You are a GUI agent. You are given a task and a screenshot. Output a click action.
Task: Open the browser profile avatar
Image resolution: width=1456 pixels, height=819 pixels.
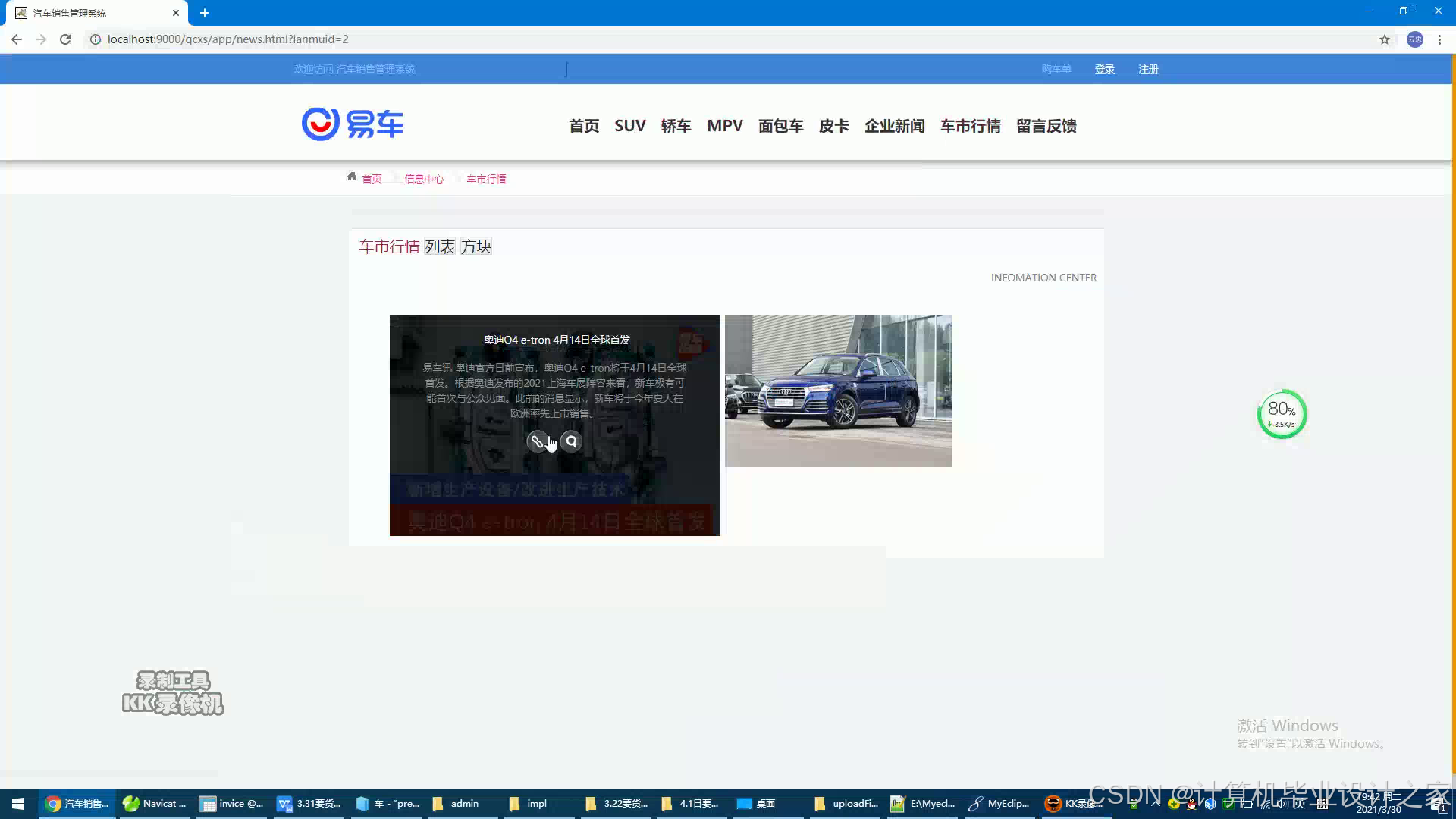1414,39
